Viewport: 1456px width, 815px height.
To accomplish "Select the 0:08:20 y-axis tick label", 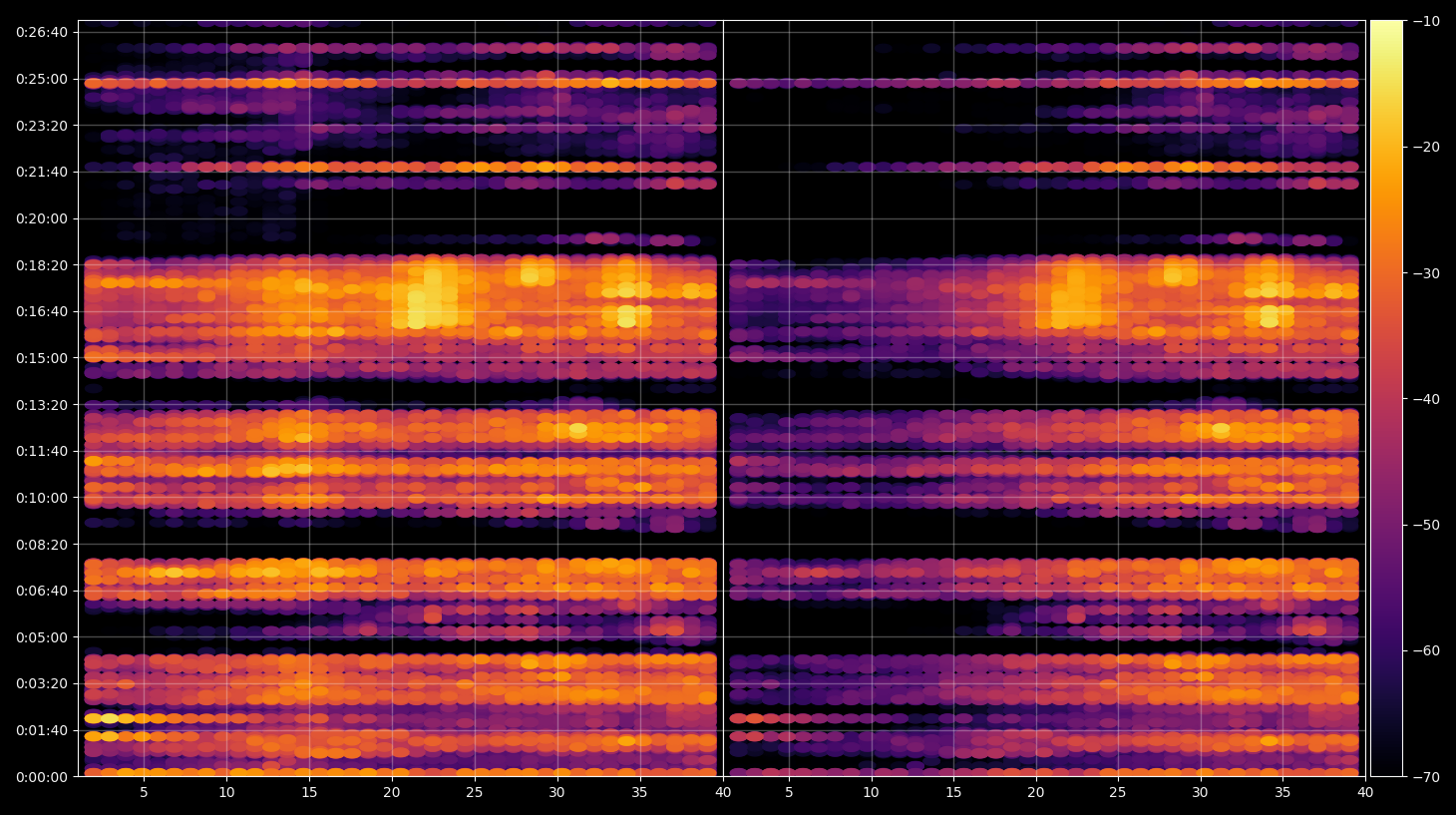I will pos(42,545).
